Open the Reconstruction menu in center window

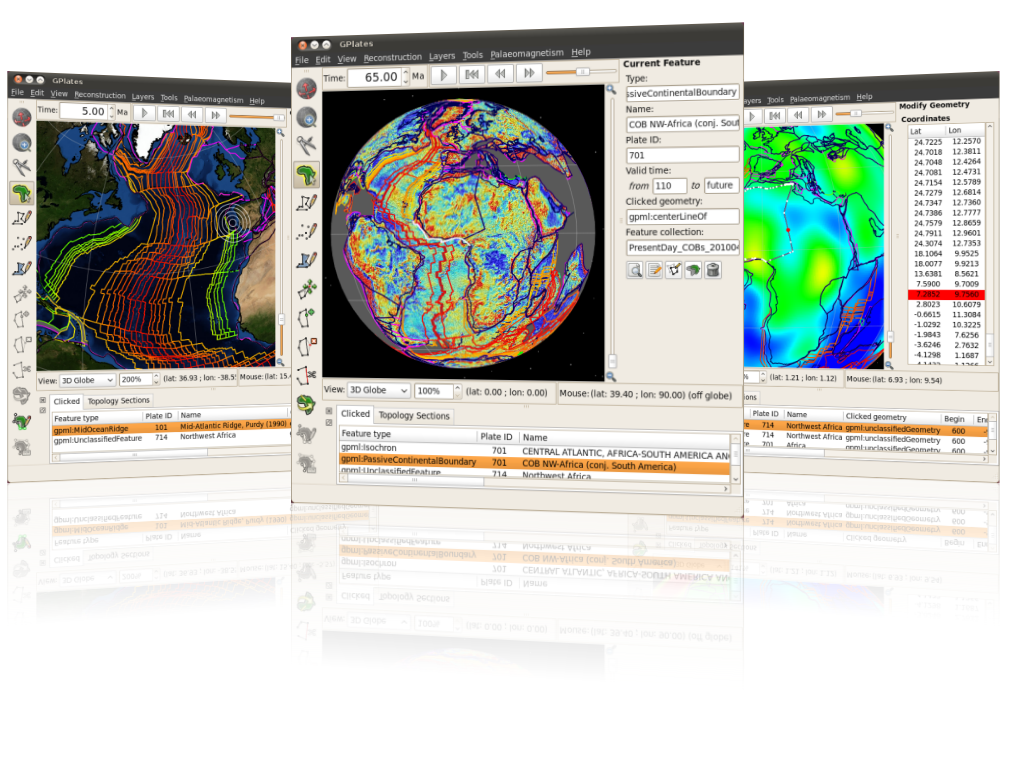point(392,57)
